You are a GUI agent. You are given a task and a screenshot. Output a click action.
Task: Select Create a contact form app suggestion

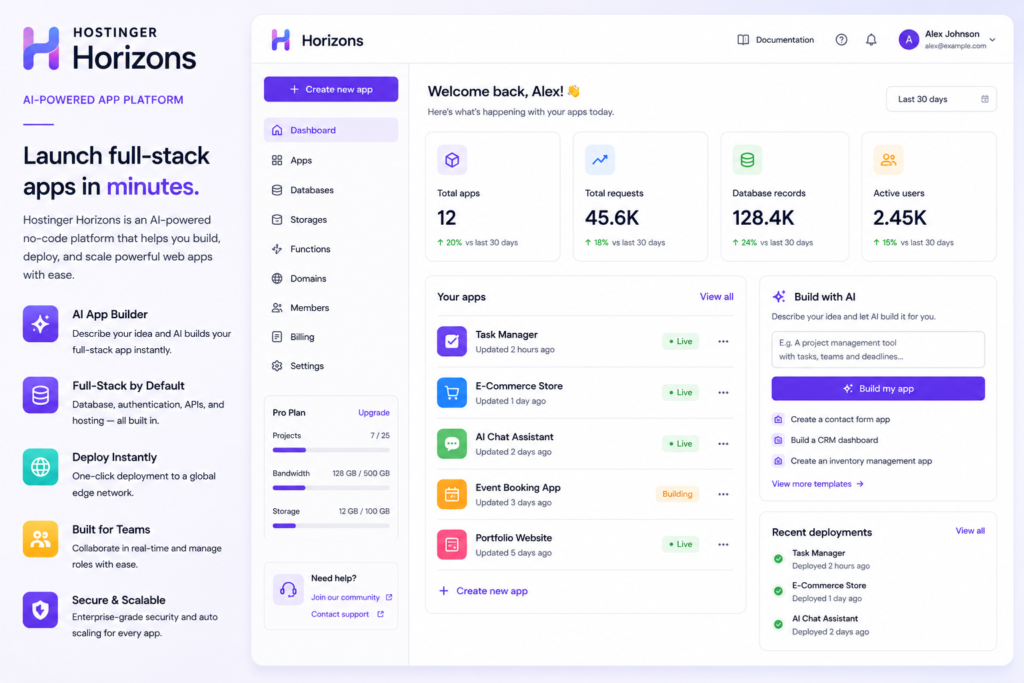(831, 419)
